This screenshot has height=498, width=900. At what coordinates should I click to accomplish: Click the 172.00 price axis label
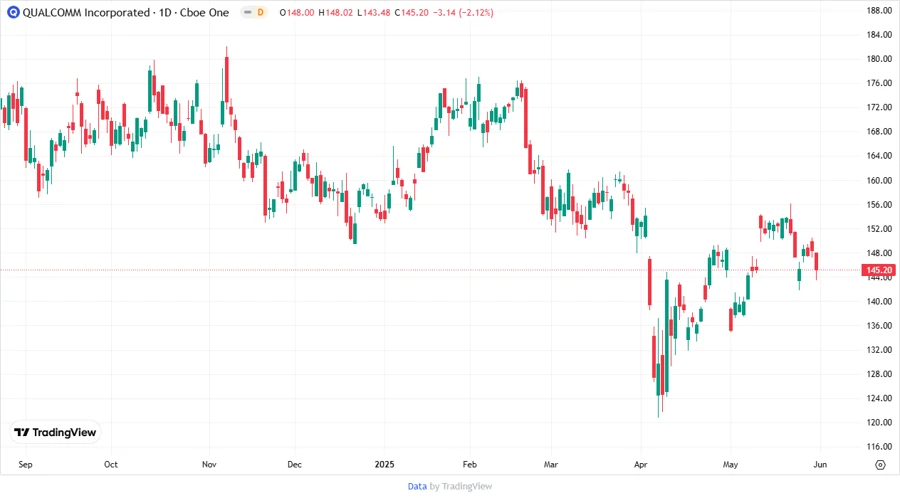[879, 107]
